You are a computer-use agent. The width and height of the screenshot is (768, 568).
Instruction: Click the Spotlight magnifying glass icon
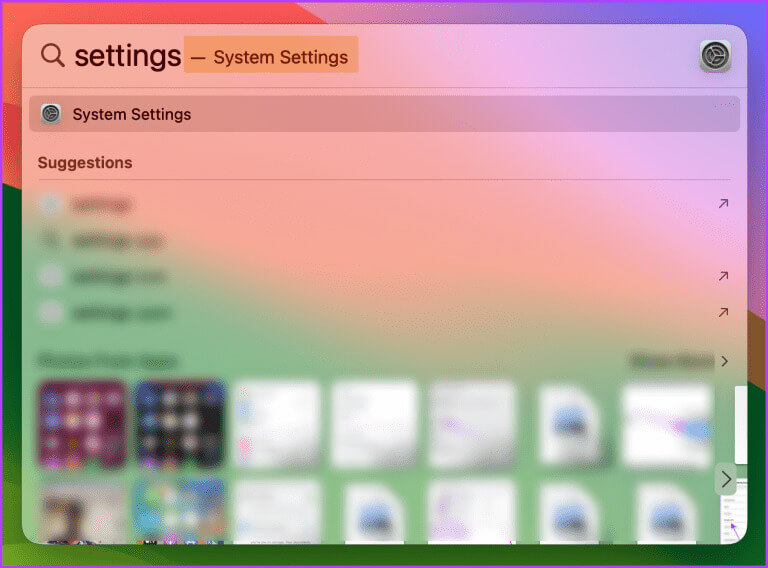[x=52, y=55]
